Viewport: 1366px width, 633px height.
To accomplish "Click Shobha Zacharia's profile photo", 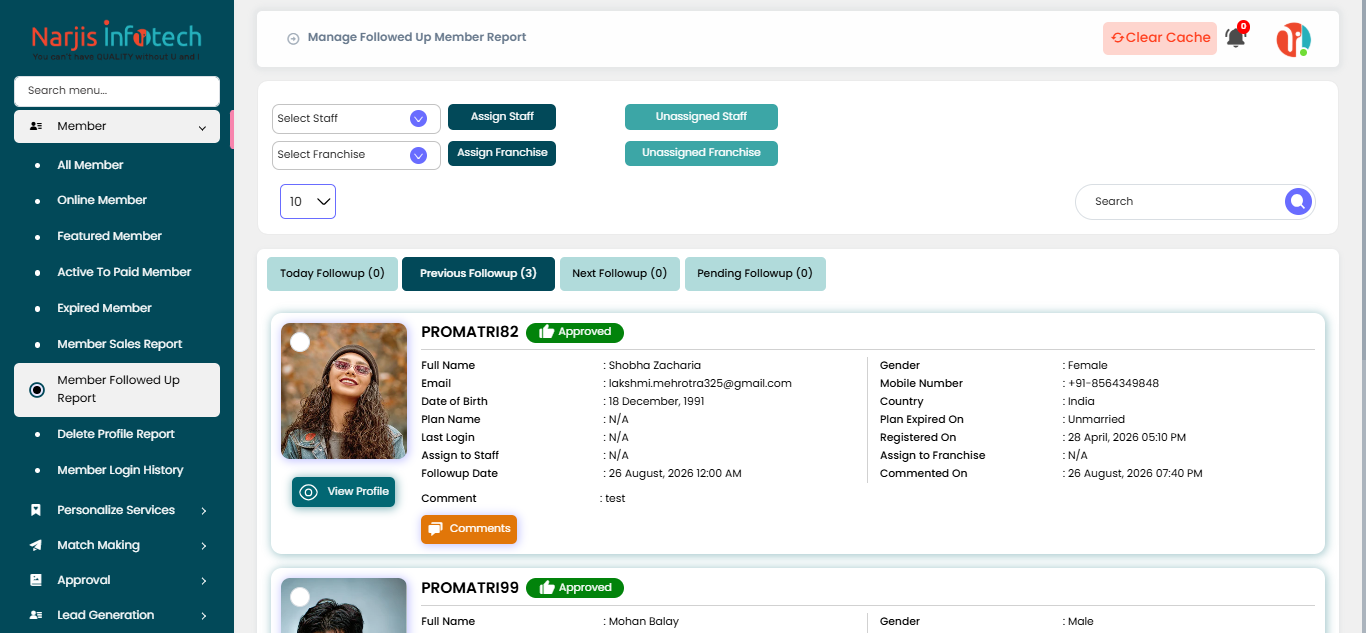I will pyautogui.click(x=344, y=391).
